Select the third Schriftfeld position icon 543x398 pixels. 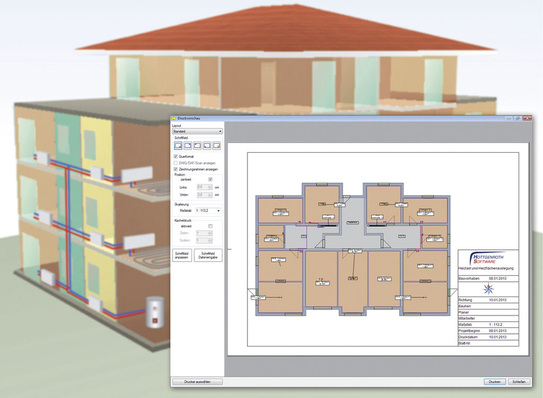click(197, 146)
